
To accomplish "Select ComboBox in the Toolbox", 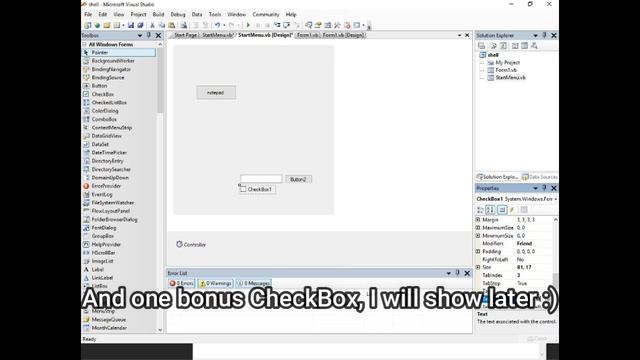I will pyautogui.click(x=104, y=119).
